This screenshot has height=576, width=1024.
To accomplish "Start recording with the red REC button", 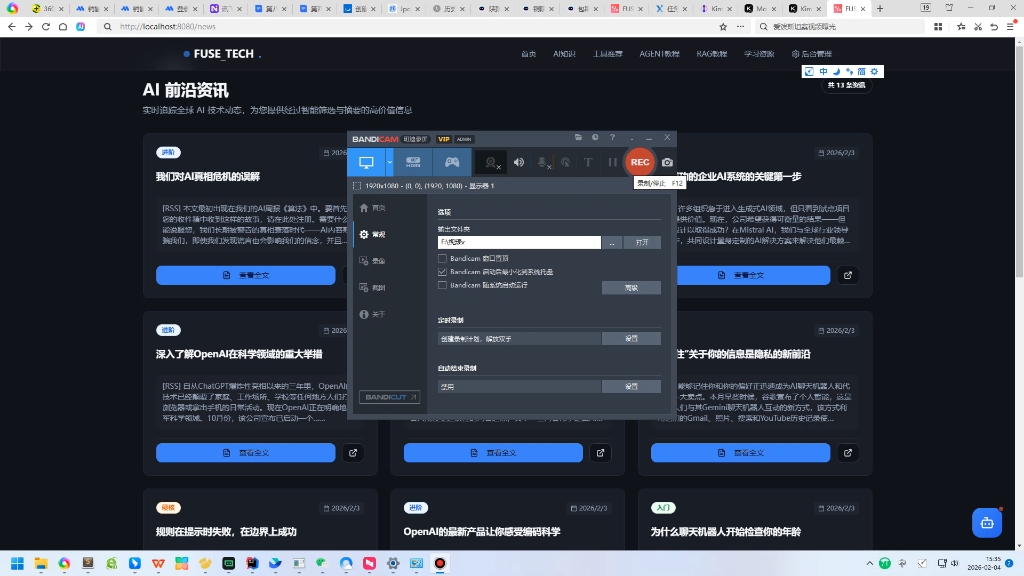I will click(x=639, y=162).
